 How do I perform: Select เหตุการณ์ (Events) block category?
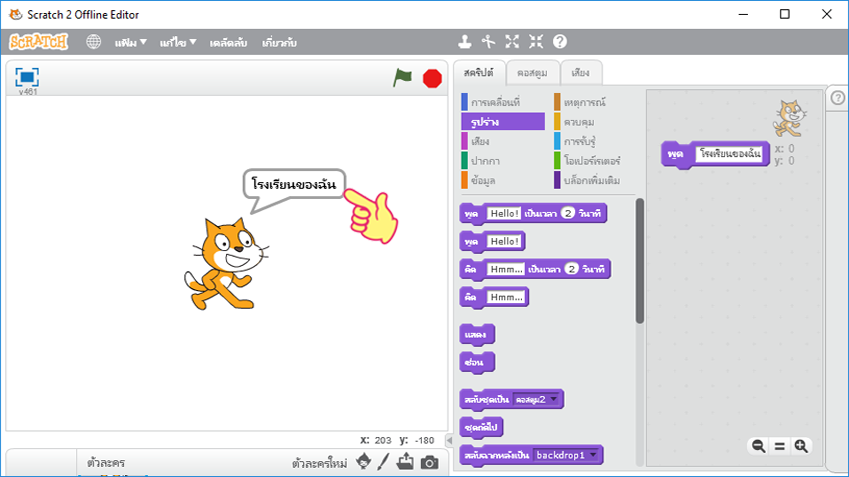pyautogui.click(x=580, y=102)
